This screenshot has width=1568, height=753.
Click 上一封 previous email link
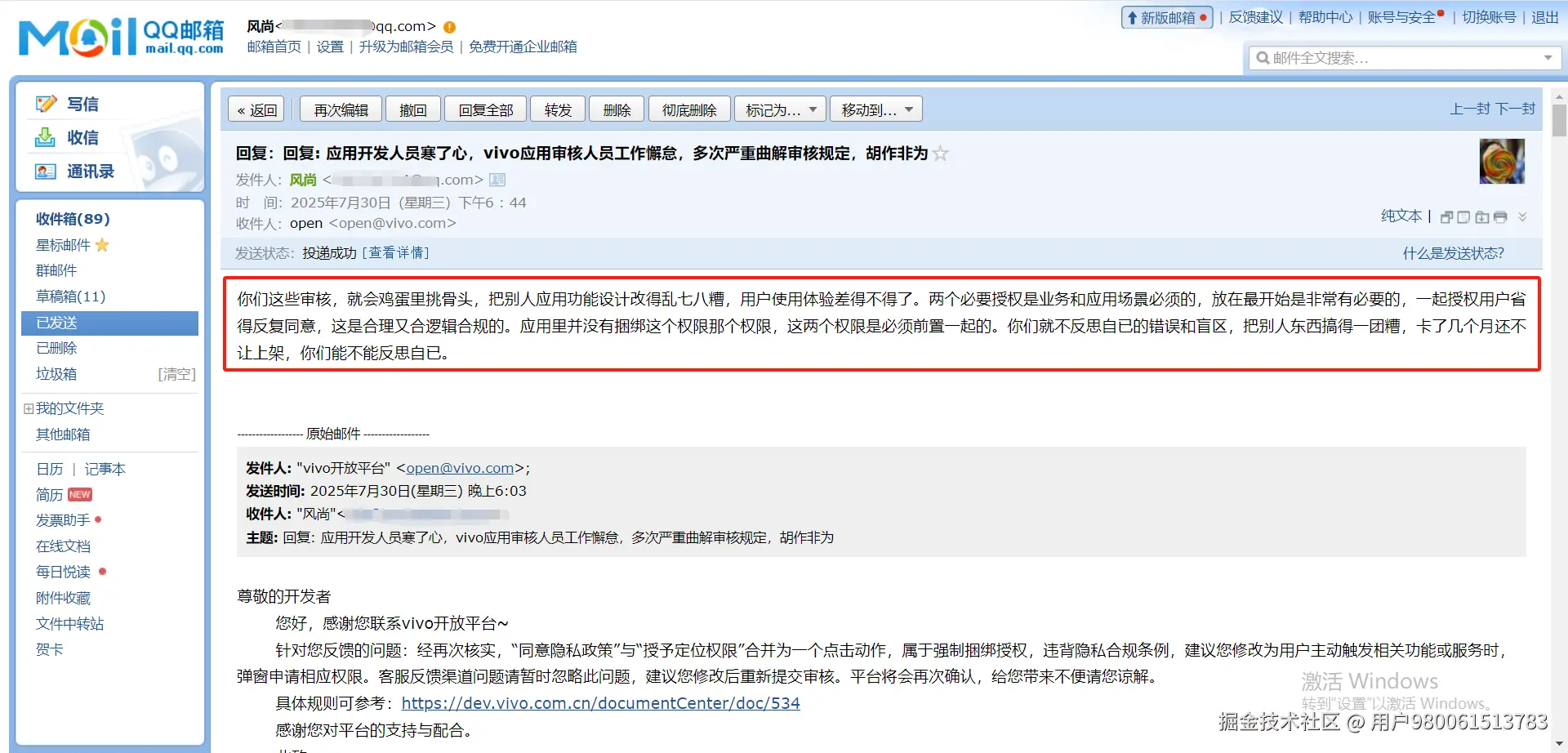pyautogui.click(x=1469, y=109)
